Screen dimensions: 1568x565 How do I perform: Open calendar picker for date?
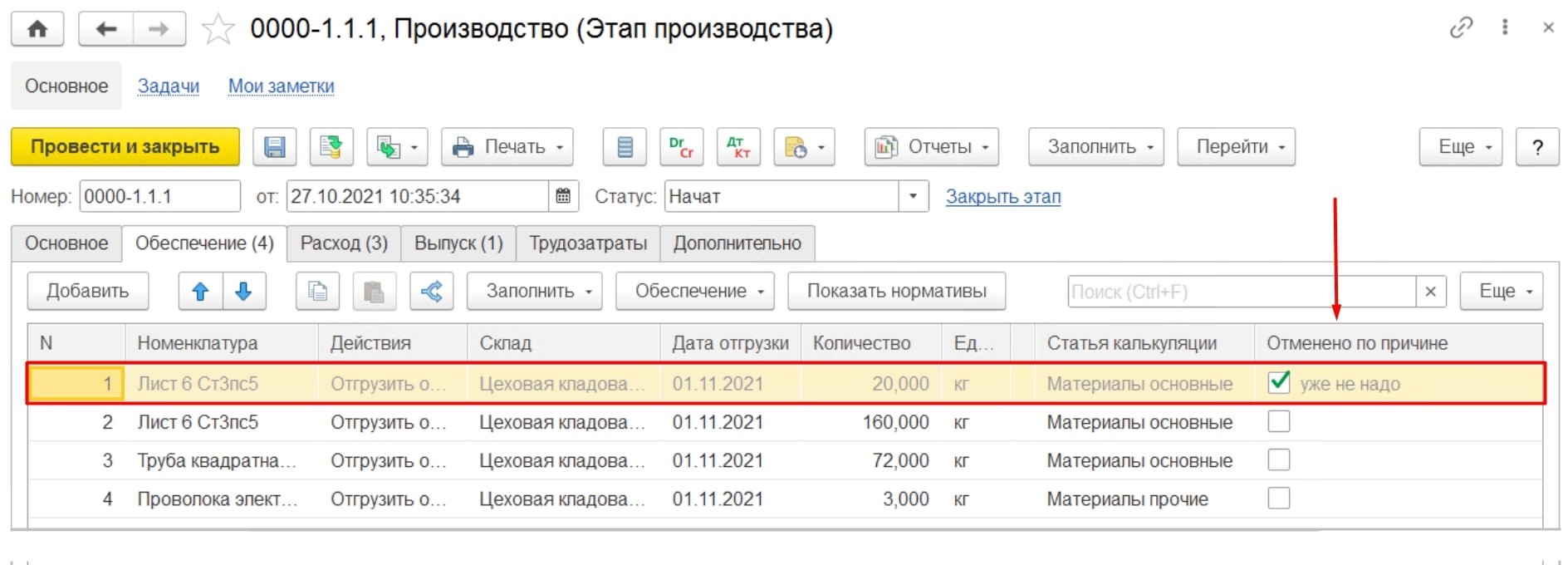pyautogui.click(x=563, y=197)
